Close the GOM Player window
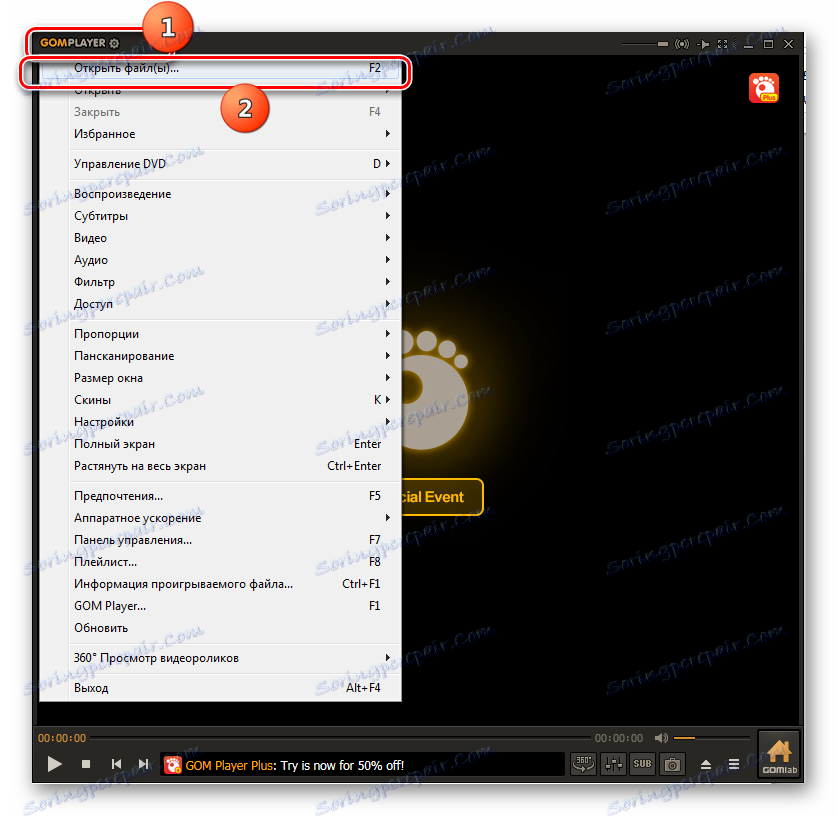The image size is (838, 816). point(788,44)
